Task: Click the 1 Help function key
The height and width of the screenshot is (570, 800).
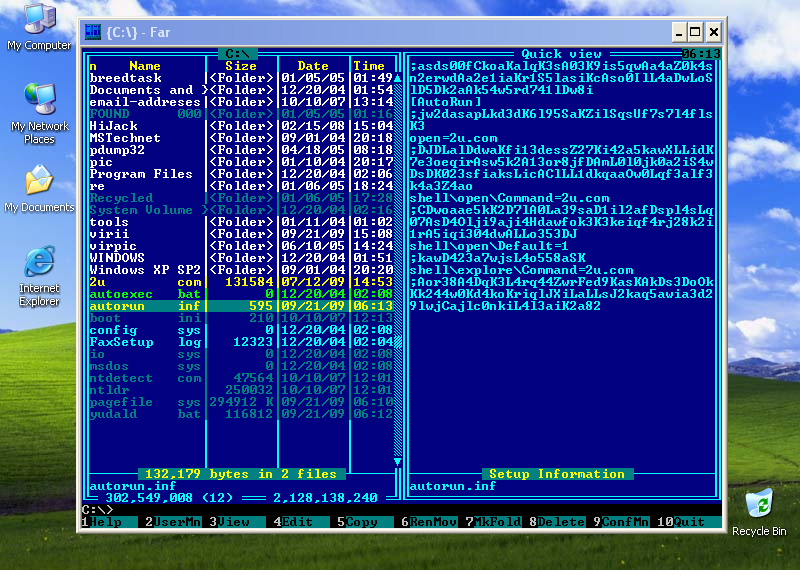Action: point(110,522)
